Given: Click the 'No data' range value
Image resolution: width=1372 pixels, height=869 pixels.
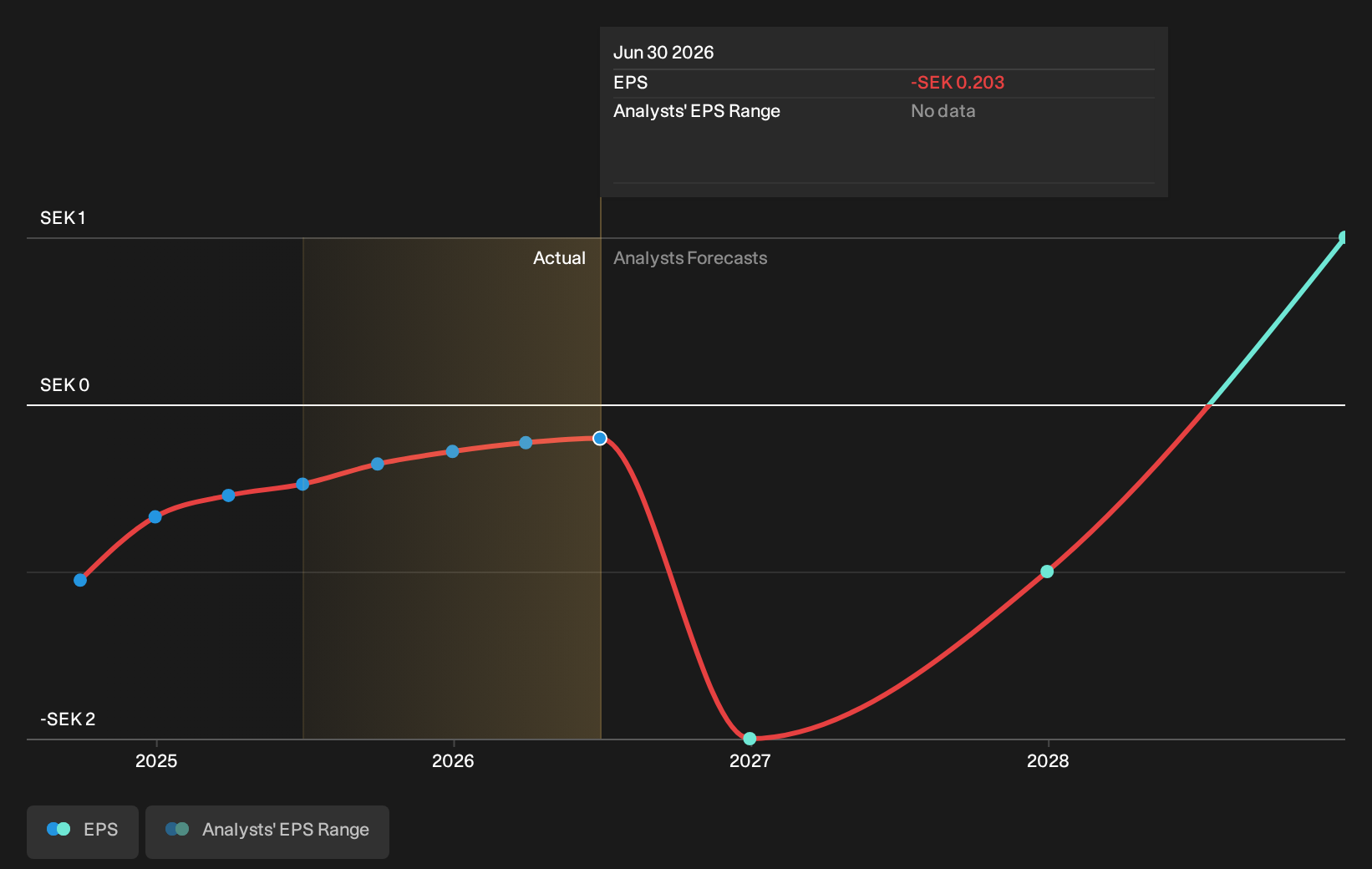Looking at the screenshot, I should [x=943, y=111].
